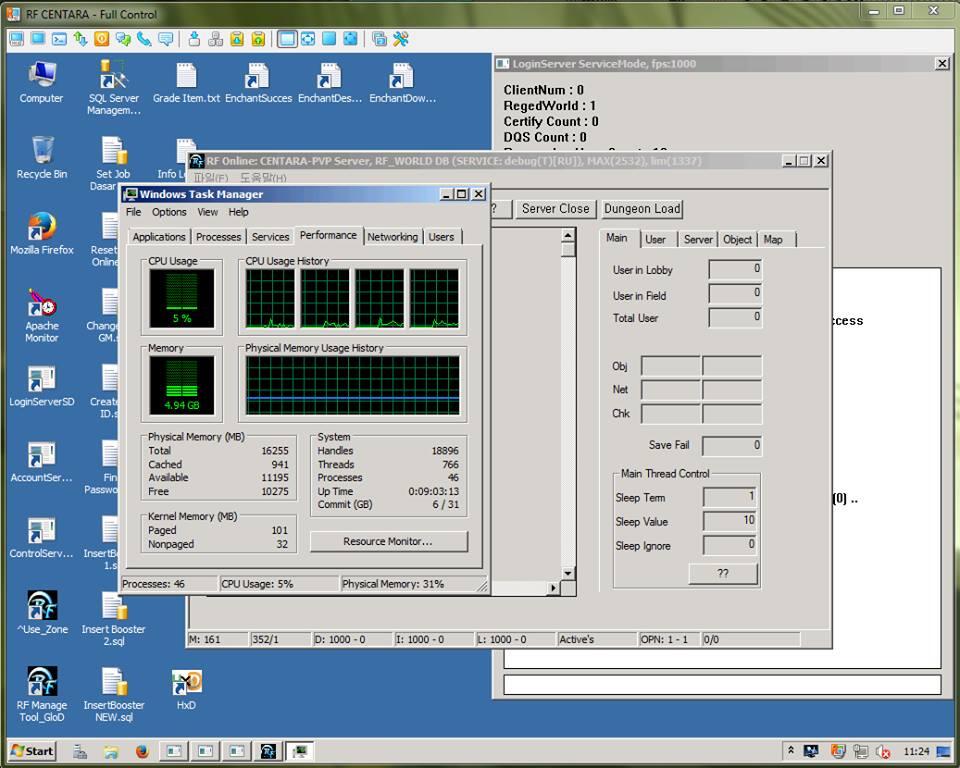Open the remote Start menu
This screenshot has height=768, width=960.
pyautogui.click(x=32, y=751)
